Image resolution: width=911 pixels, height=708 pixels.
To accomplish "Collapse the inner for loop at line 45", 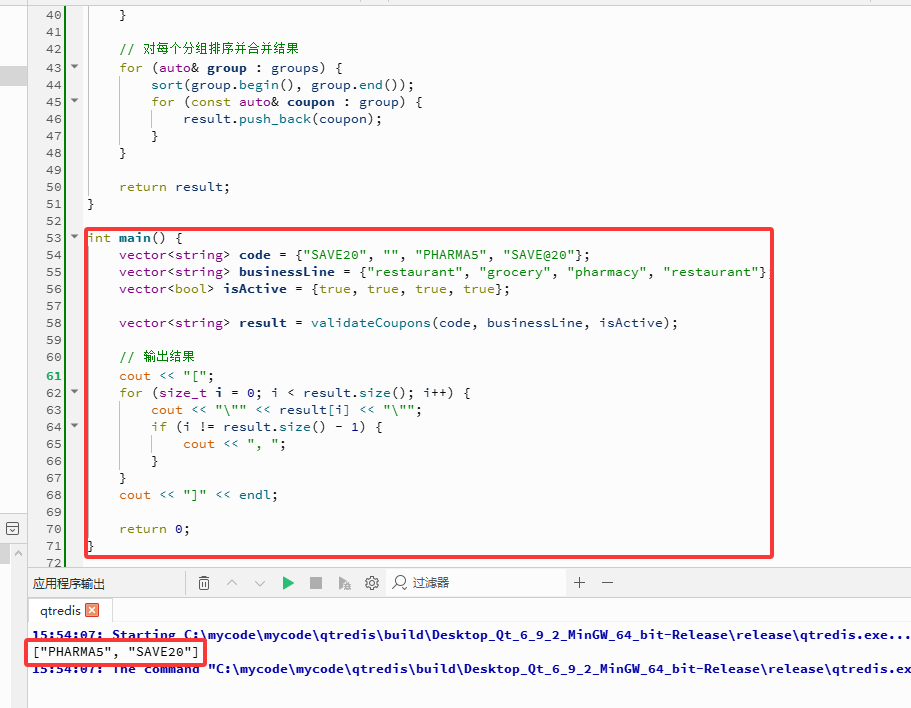I will (x=74, y=100).
